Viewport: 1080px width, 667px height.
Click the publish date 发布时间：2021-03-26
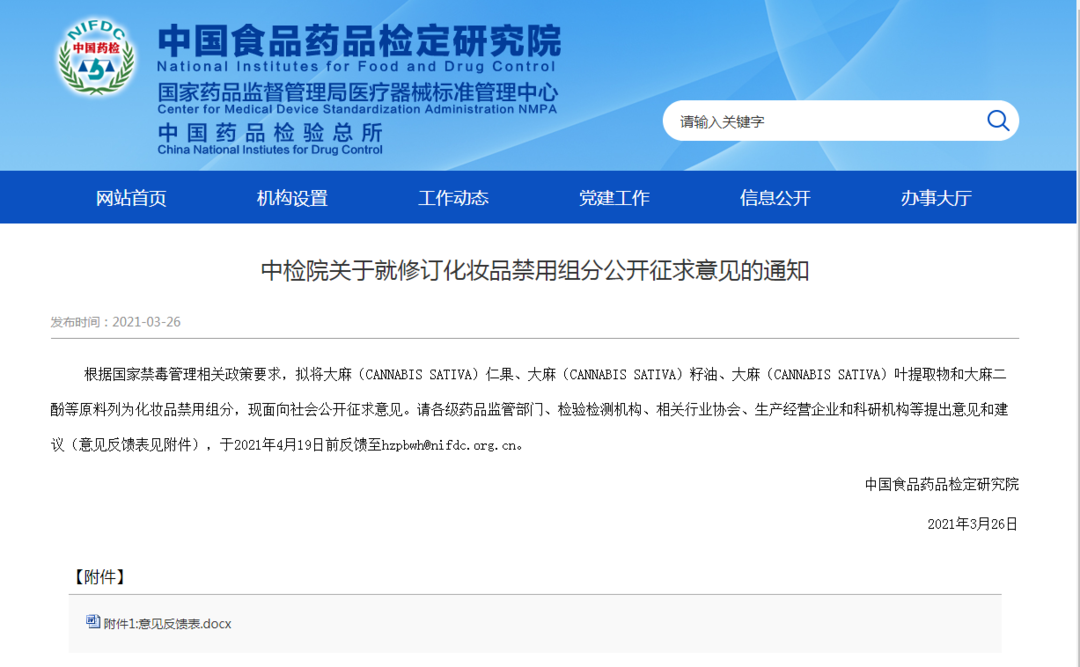point(115,322)
